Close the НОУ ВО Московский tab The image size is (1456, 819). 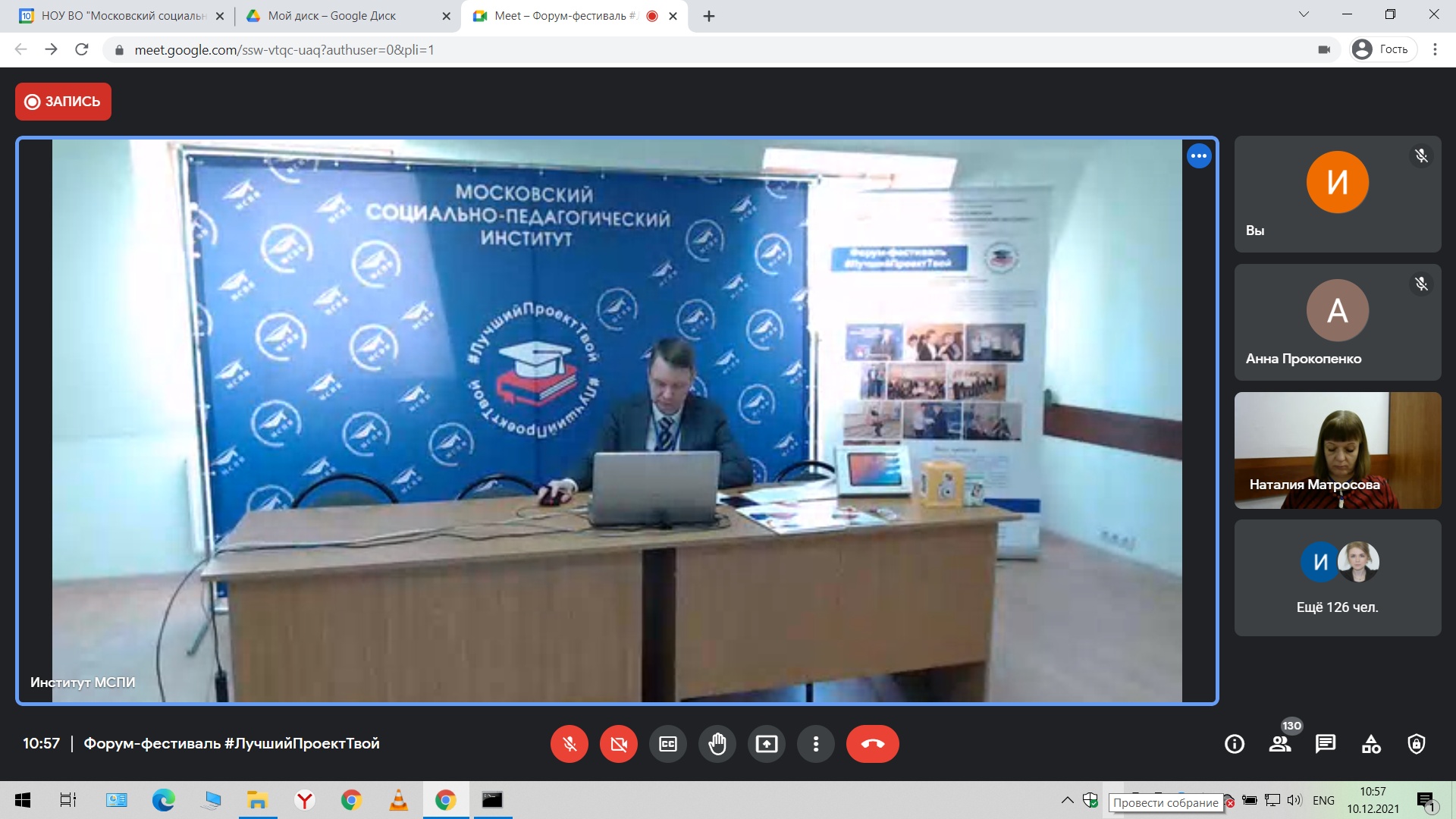(220, 16)
